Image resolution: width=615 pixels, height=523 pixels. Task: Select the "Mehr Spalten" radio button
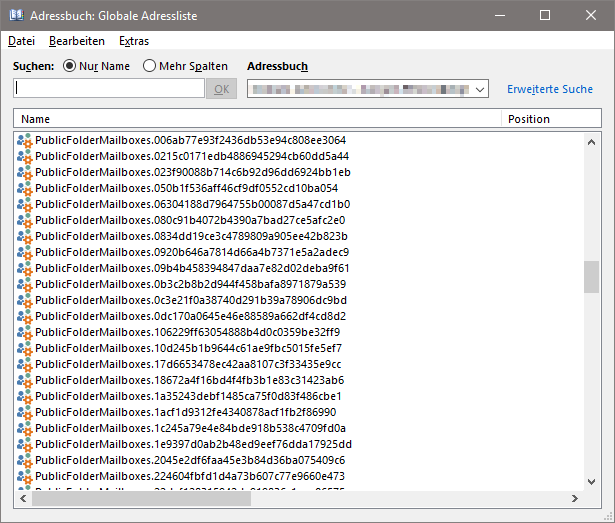tap(150, 66)
